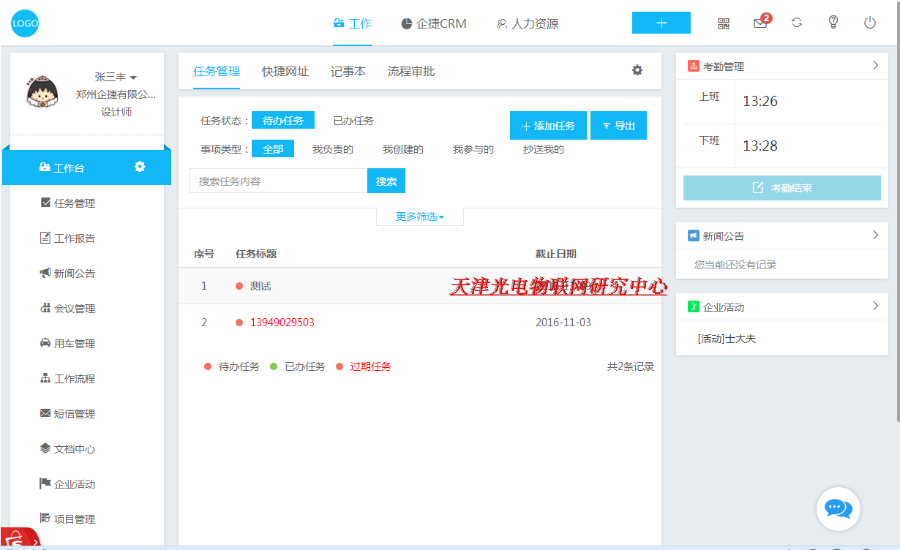Image resolution: width=900 pixels, height=550 pixels.
Task: Click the 导出 export button
Action: [x=619, y=126]
